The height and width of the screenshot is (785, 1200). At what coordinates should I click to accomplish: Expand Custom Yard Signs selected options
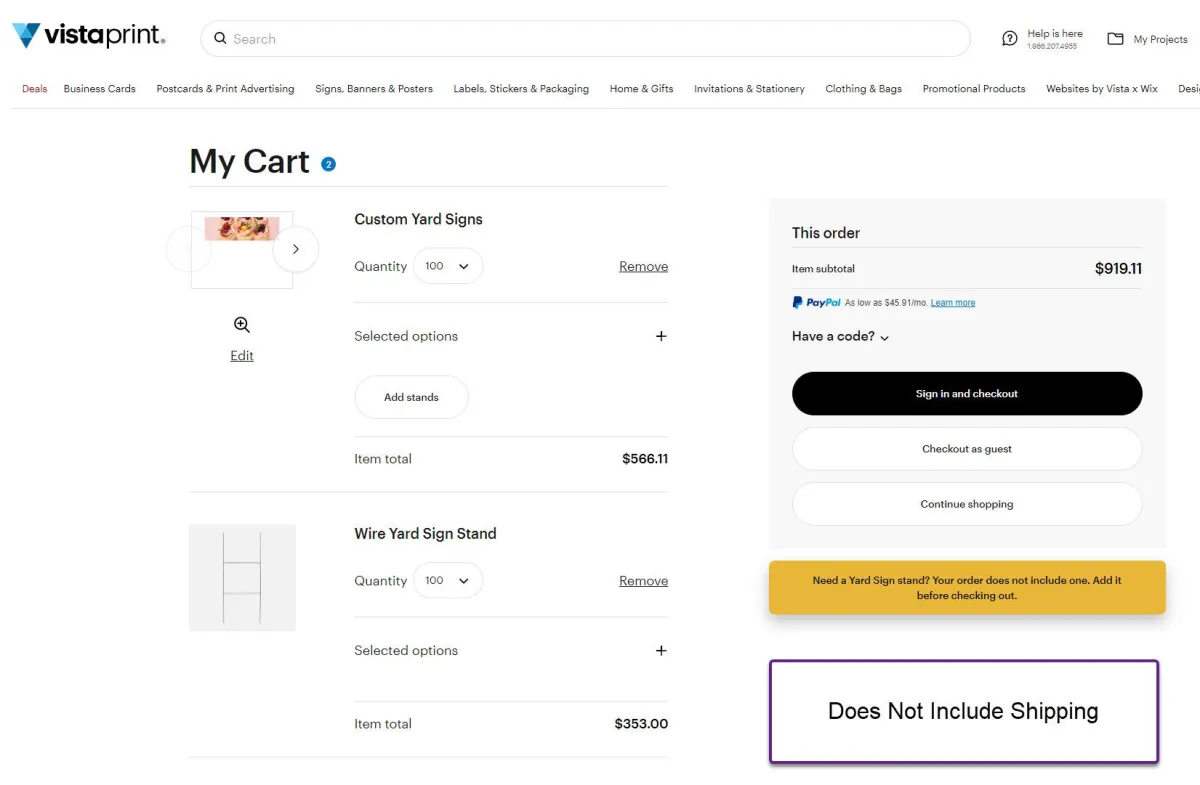point(660,336)
